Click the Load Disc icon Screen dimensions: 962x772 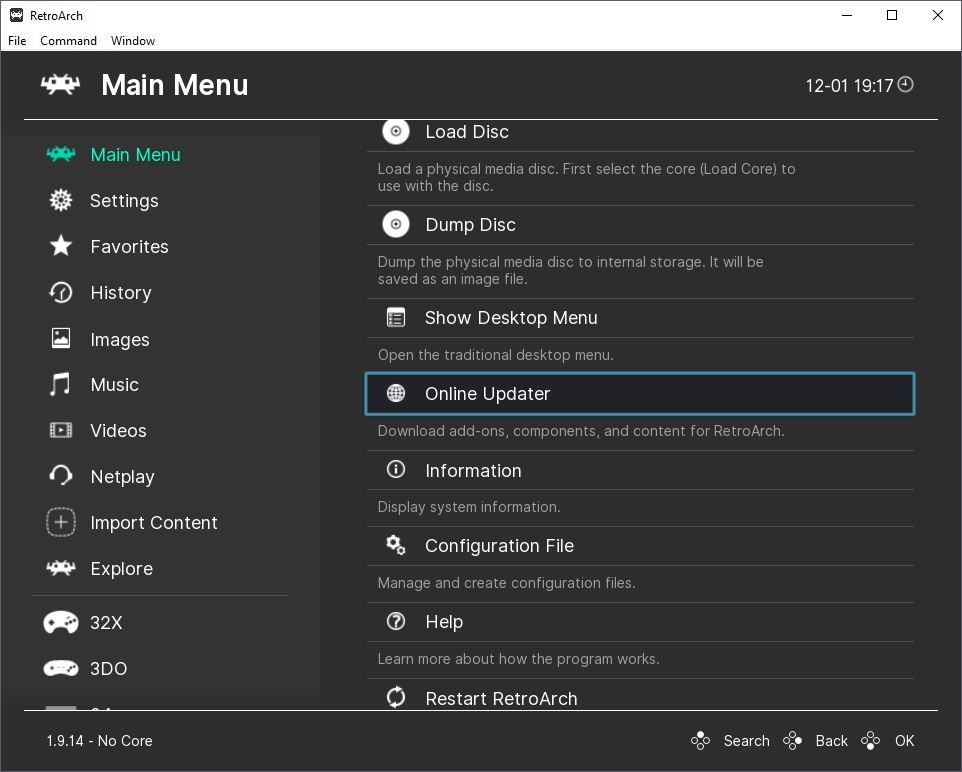pos(395,131)
